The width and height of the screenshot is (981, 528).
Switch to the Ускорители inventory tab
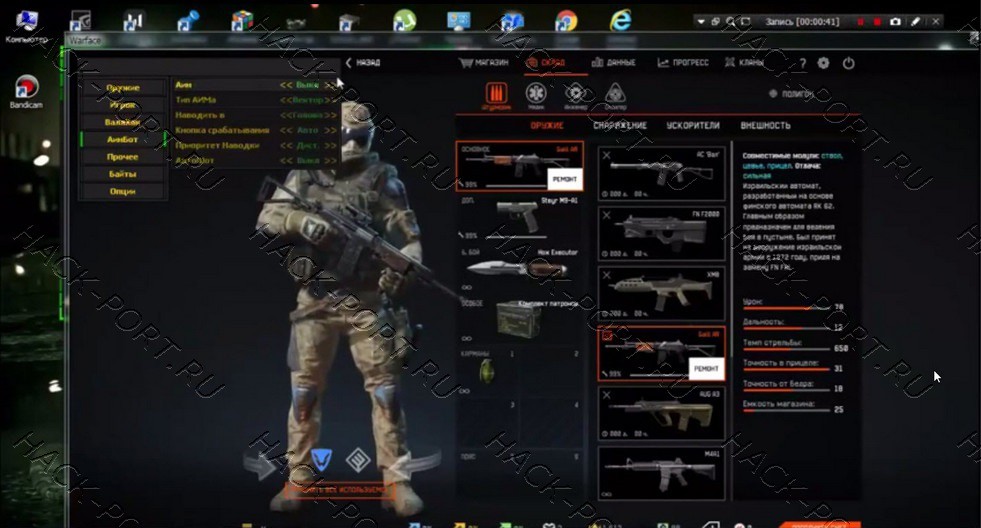pos(693,125)
